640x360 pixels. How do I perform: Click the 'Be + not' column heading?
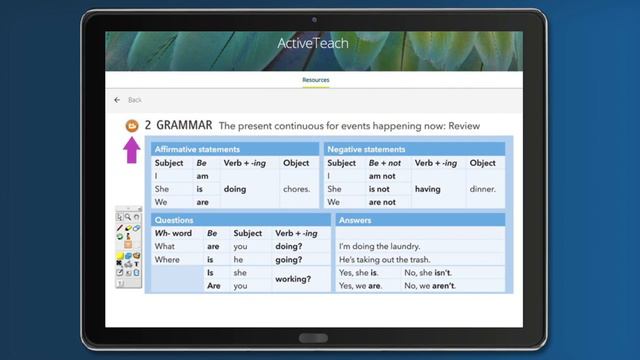384,163
